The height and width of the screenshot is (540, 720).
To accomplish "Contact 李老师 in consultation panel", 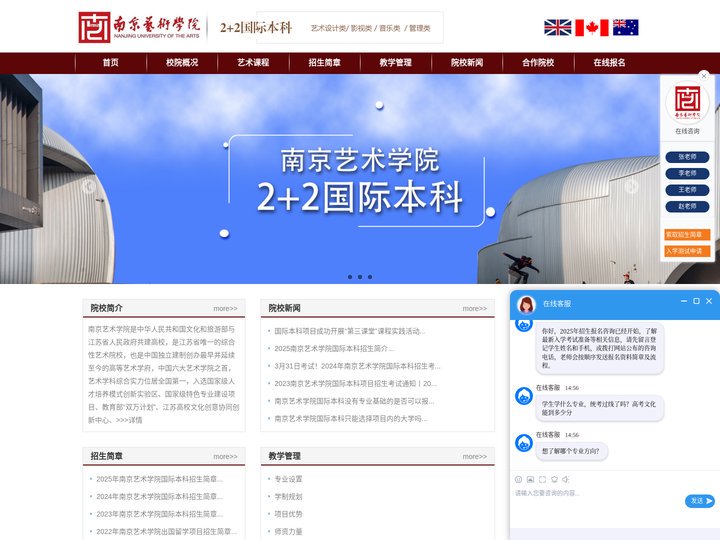I will coord(687,174).
